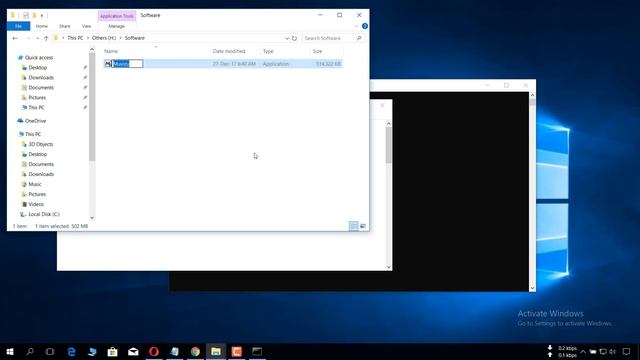Open pinned Pictures under Quick access
The height and width of the screenshot is (360, 640).
tap(37, 98)
